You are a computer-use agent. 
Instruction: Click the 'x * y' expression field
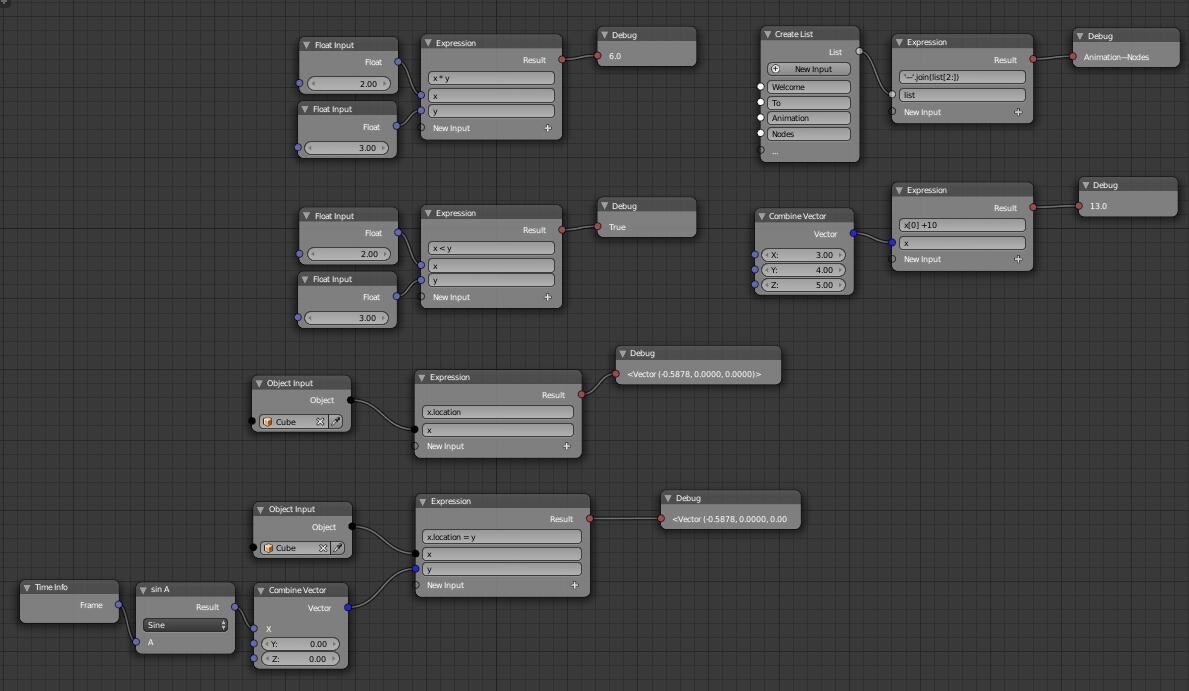pos(491,78)
